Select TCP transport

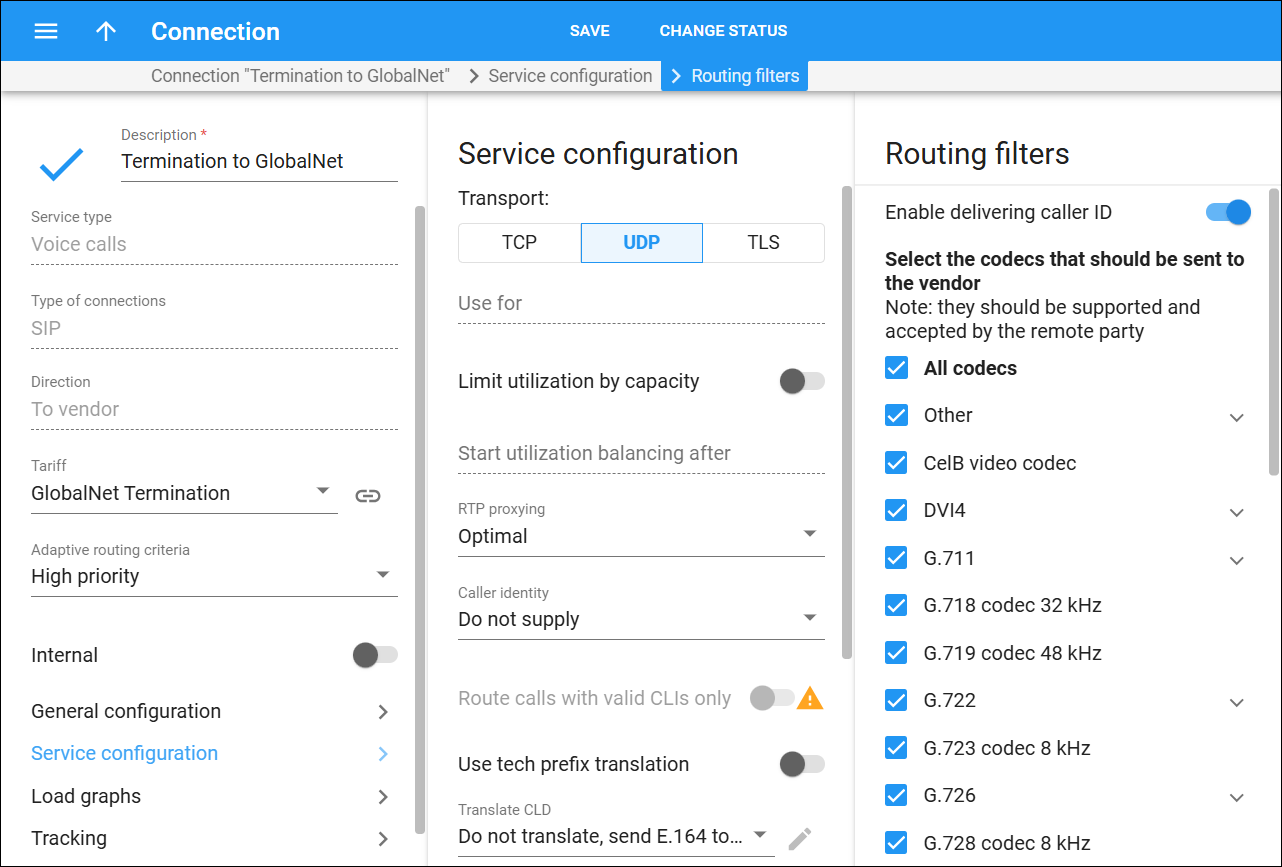pos(519,243)
